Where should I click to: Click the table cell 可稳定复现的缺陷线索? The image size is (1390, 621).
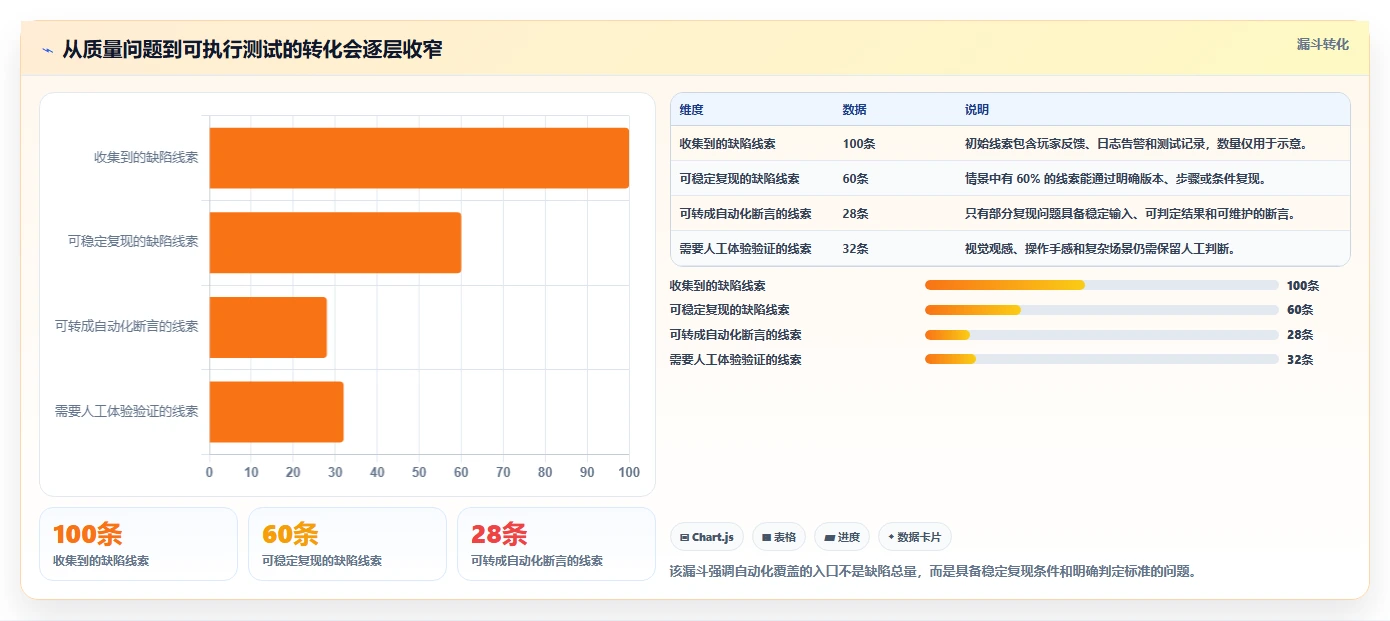pos(739,179)
